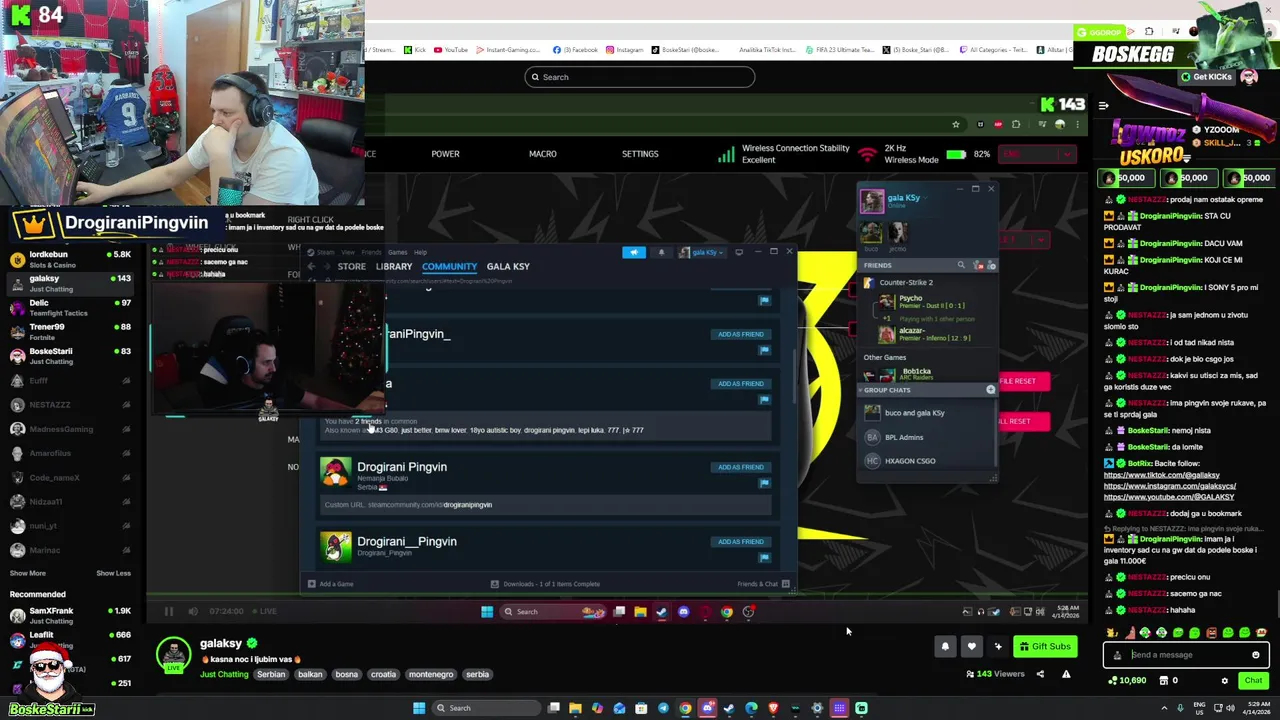Collapse chat panel arrow icon

(x=1103, y=105)
